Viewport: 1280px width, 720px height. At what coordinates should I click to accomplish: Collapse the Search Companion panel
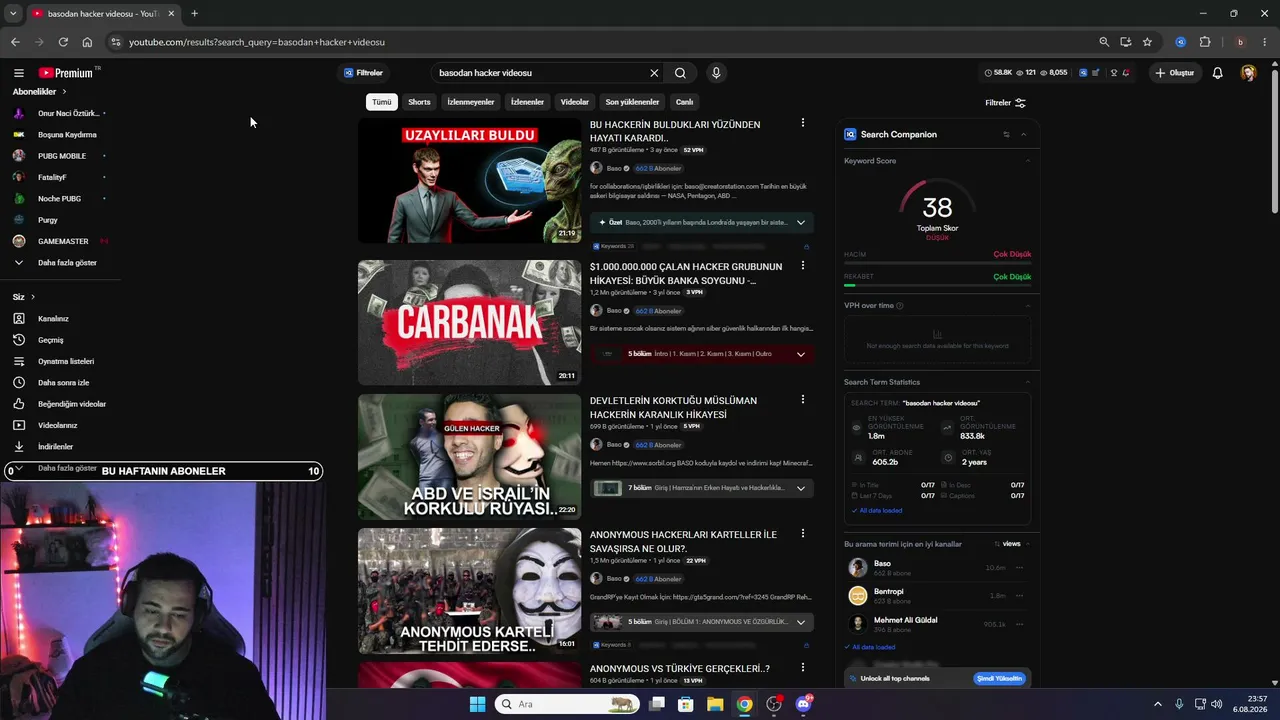pyautogui.click(x=1023, y=134)
